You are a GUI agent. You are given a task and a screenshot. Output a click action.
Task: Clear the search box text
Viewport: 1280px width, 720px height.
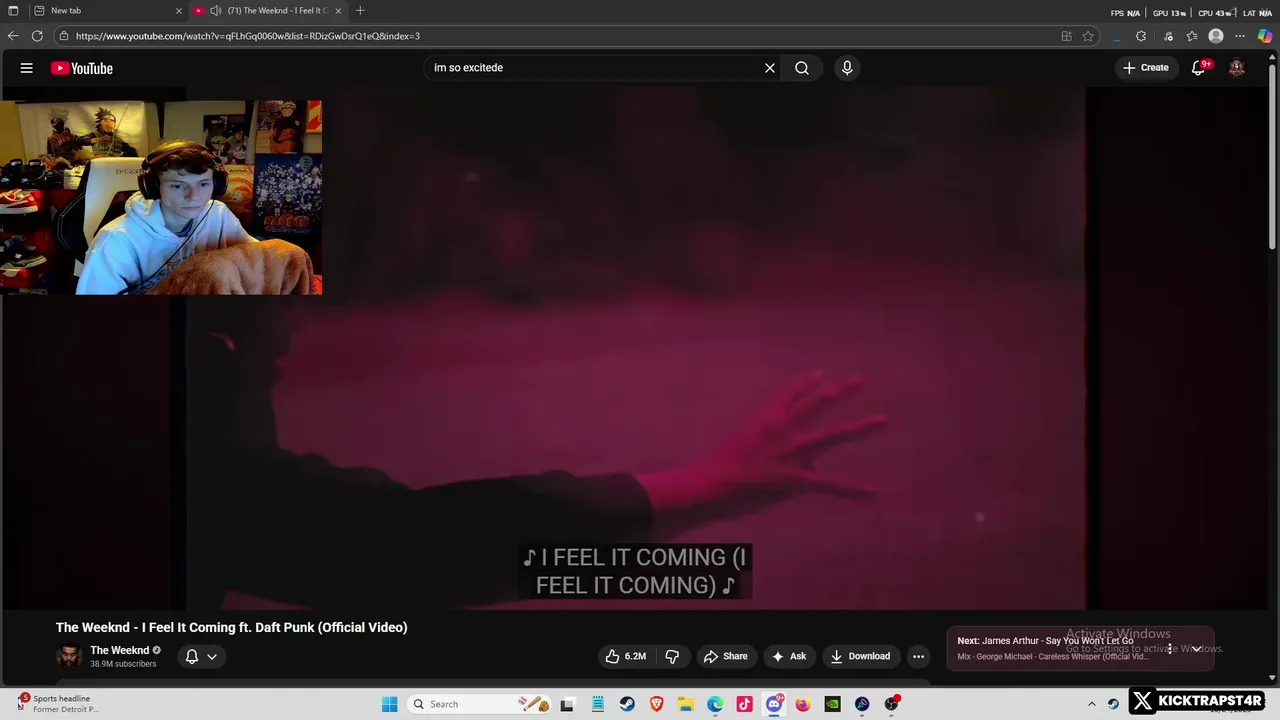(770, 68)
